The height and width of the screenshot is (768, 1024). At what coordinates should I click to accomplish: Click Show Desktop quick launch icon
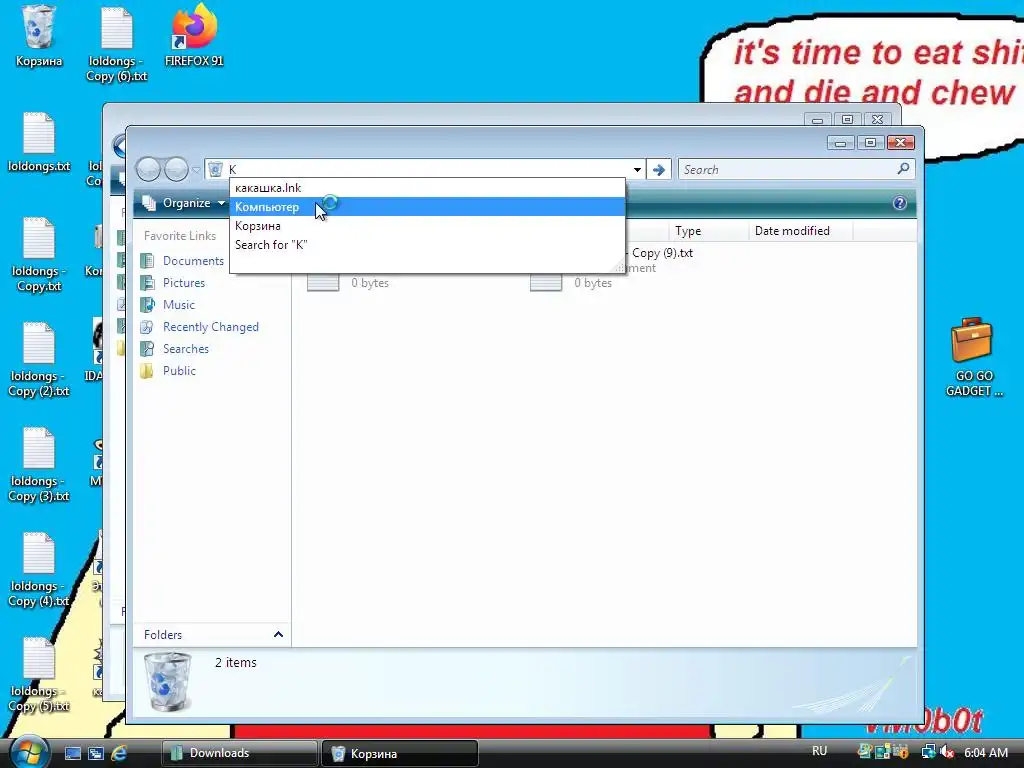(73, 754)
